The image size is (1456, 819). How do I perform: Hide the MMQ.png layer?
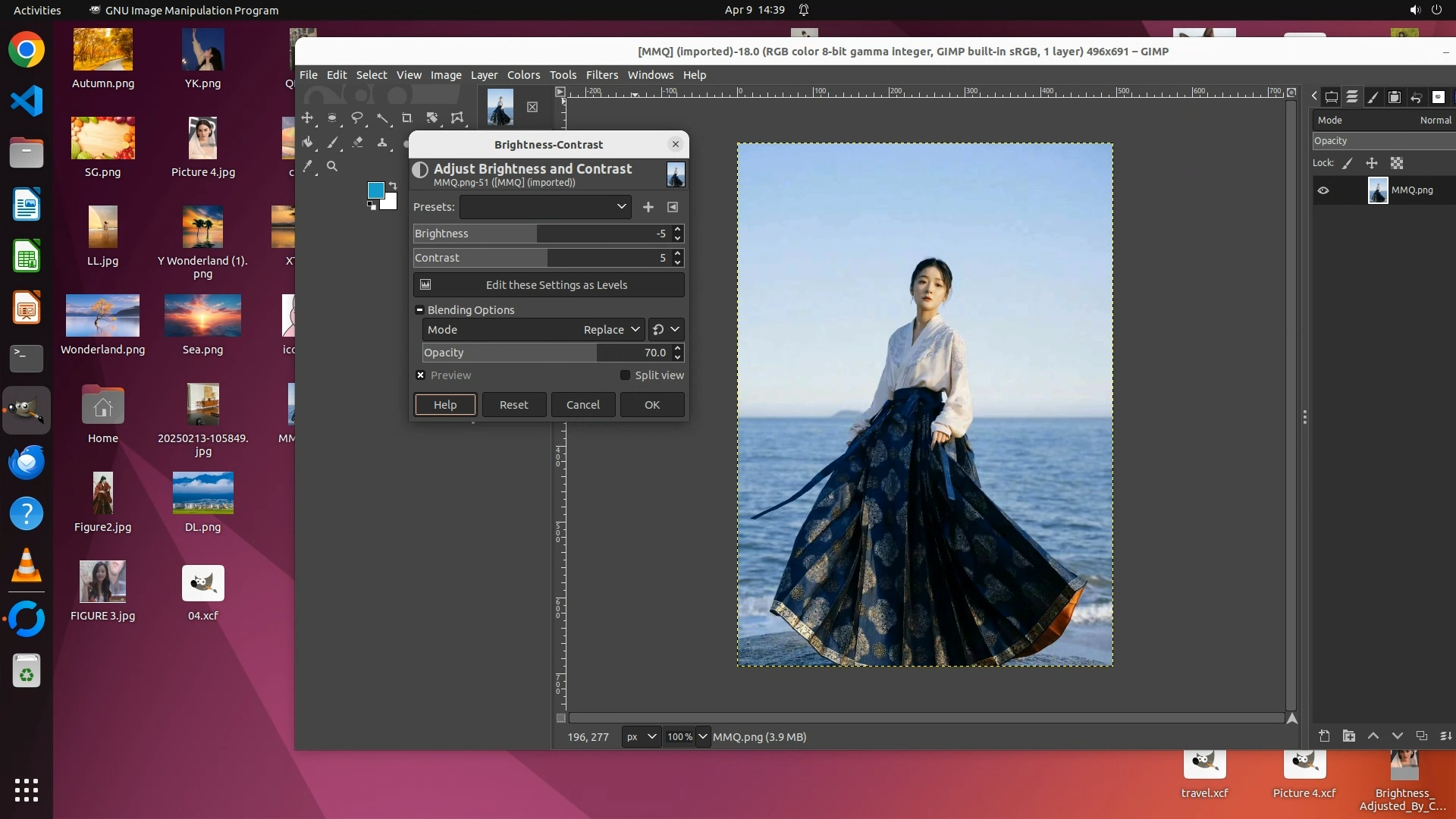point(1323,190)
